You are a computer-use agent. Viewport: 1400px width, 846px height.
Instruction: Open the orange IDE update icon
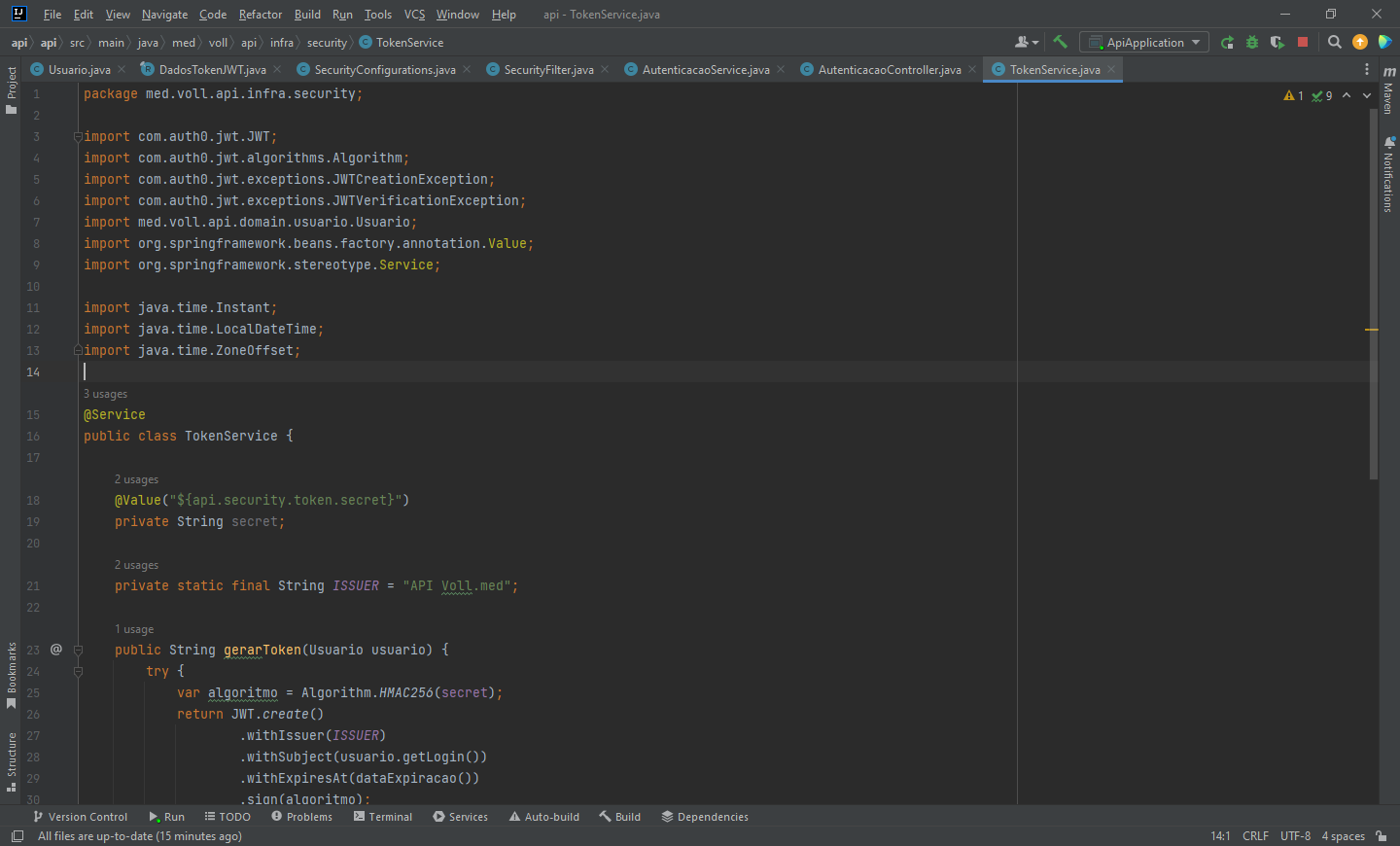(x=1360, y=42)
